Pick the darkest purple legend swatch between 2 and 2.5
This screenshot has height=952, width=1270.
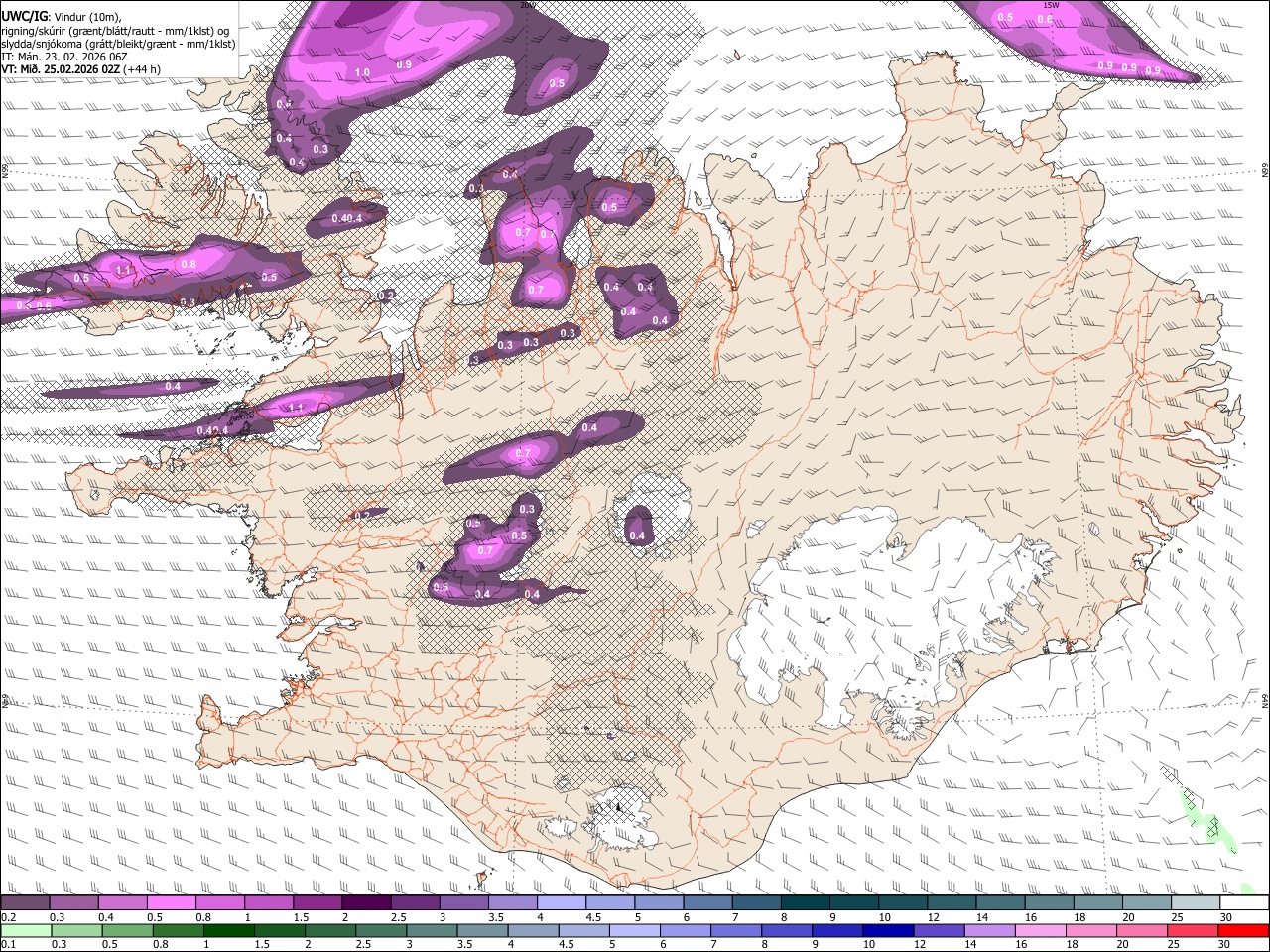pos(366,903)
